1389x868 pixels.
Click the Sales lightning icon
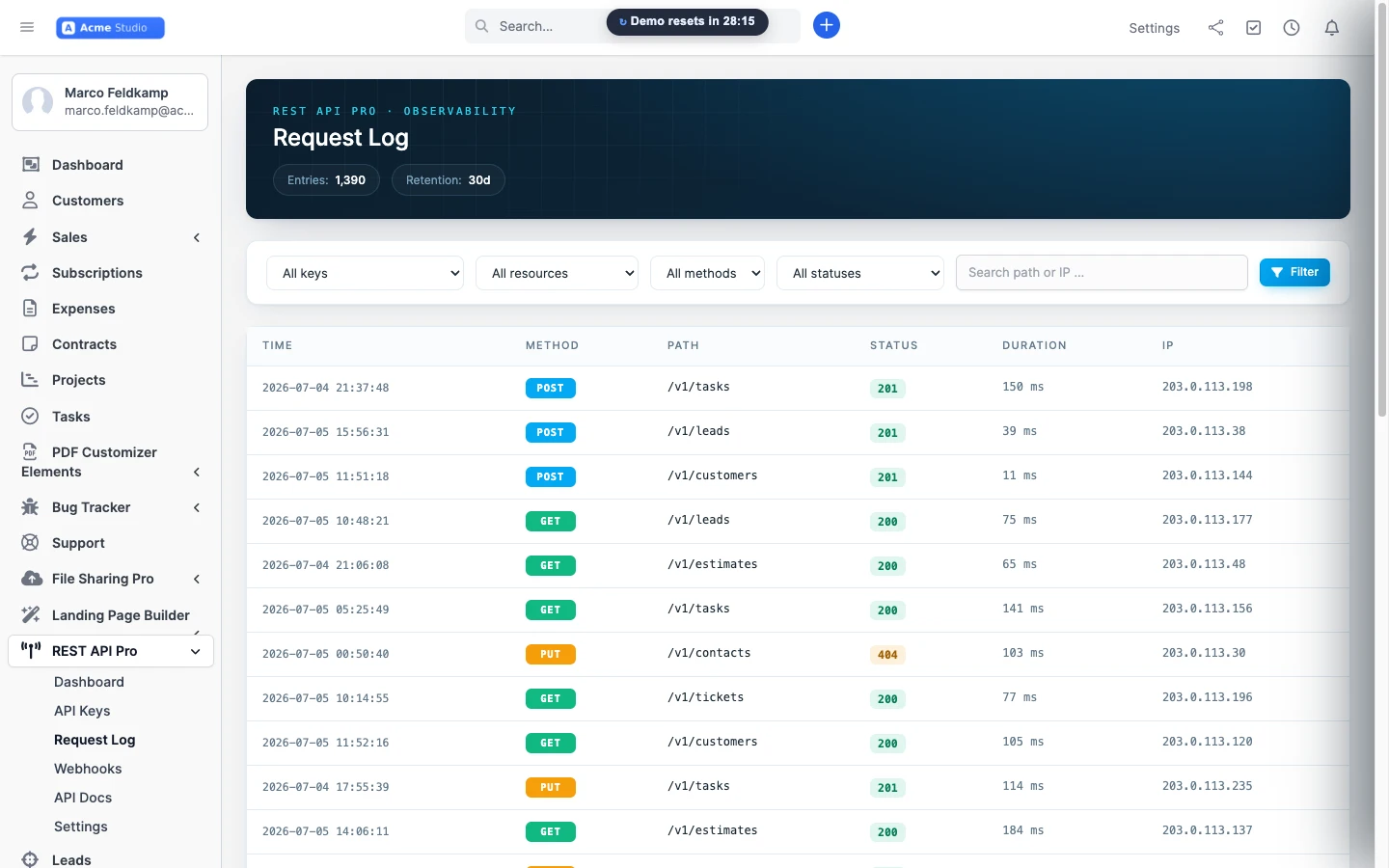31,237
